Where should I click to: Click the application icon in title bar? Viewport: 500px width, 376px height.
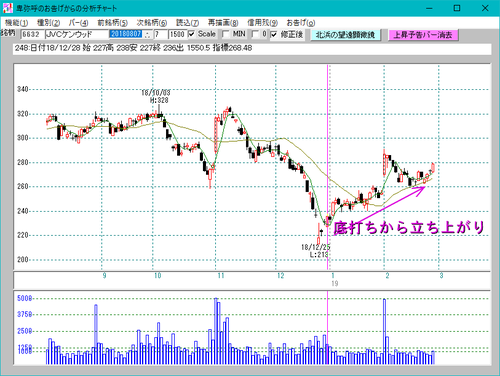pos(7,8)
